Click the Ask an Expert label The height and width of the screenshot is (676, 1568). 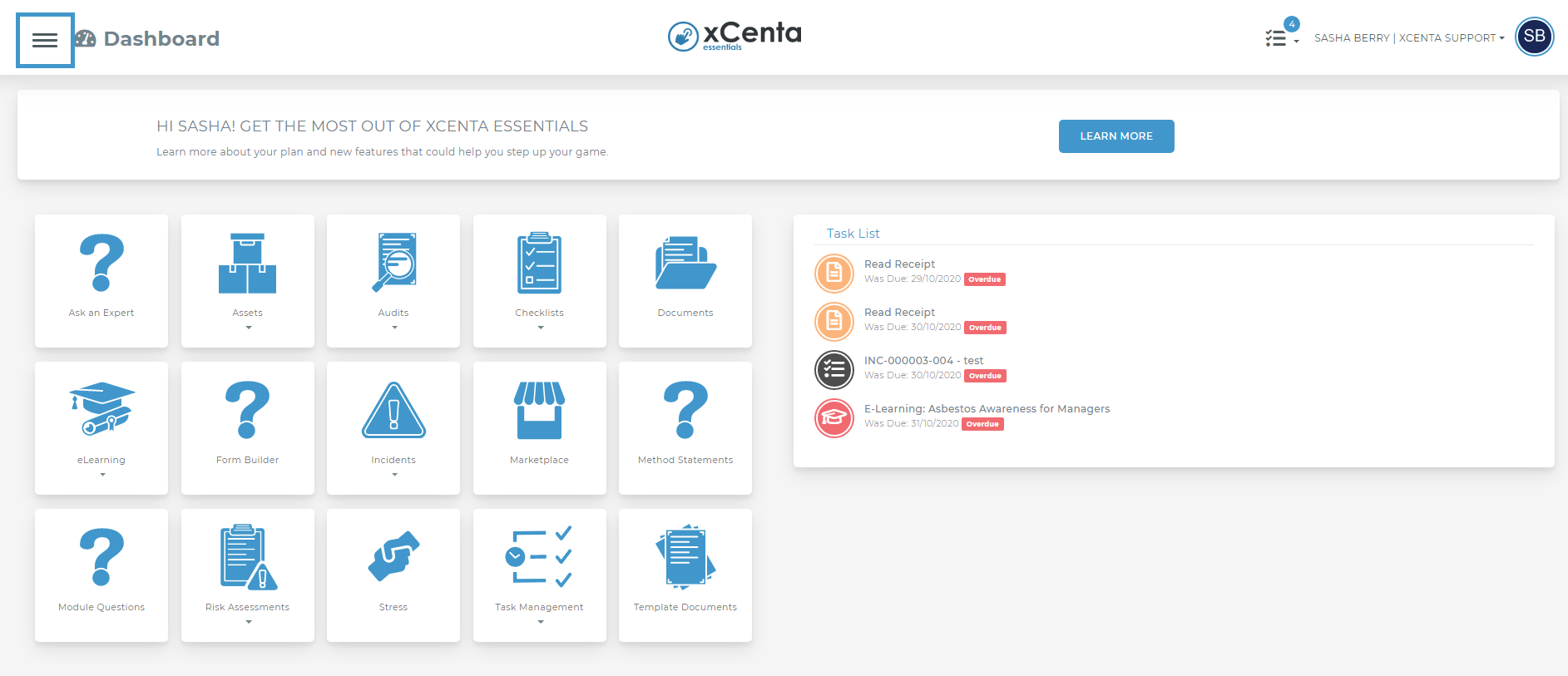click(101, 313)
